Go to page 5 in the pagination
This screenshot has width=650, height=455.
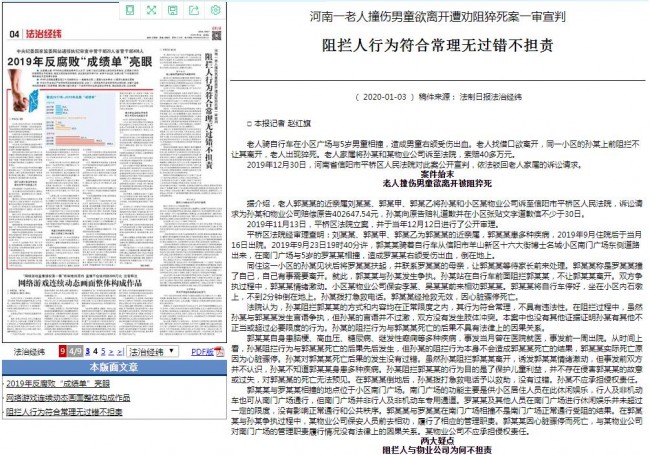point(103,351)
